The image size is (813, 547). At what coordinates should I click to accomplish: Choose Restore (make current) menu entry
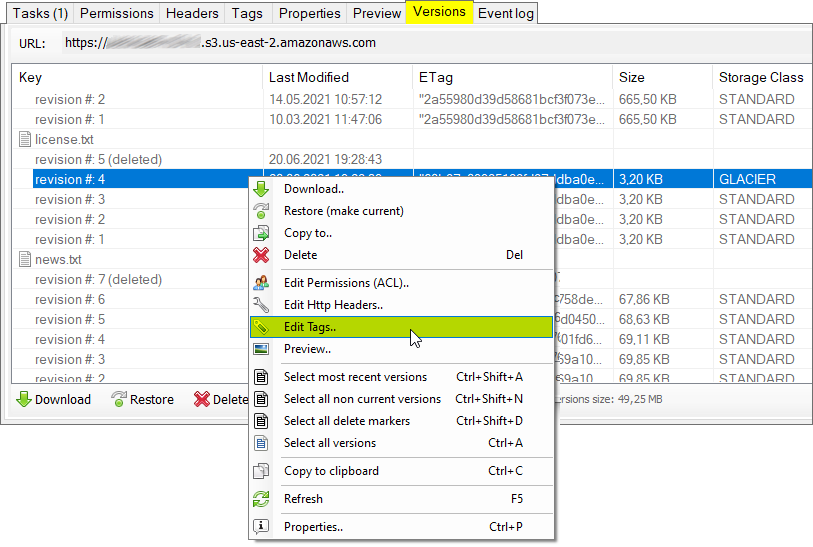(x=401, y=211)
